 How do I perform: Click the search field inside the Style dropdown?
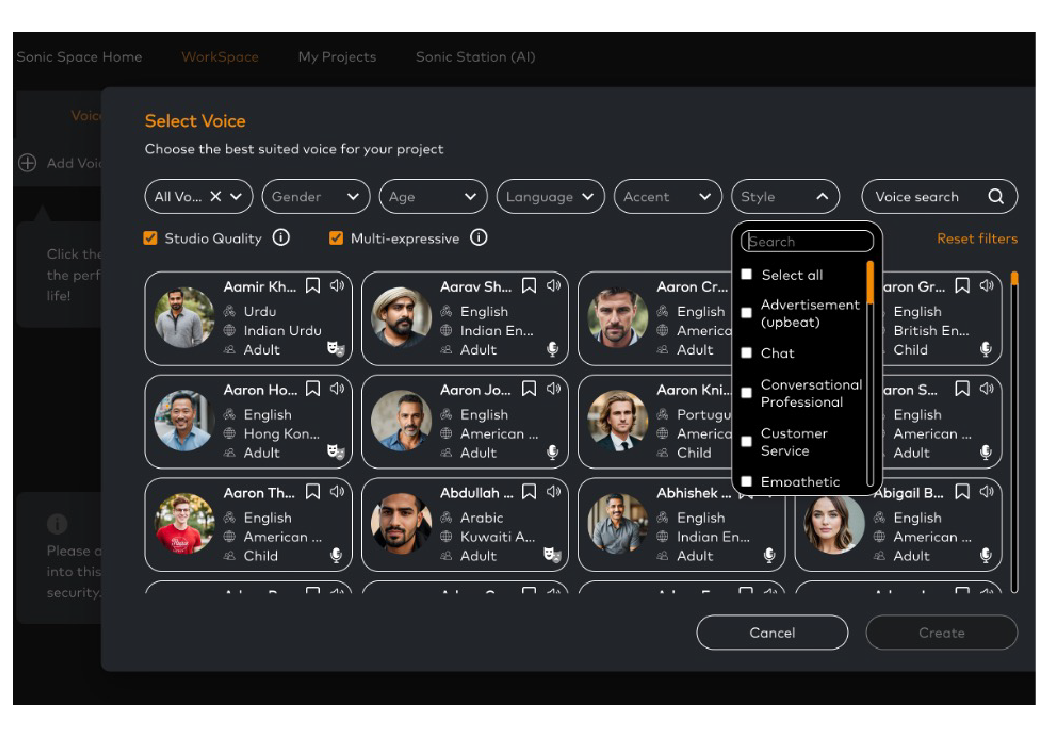click(x=806, y=240)
